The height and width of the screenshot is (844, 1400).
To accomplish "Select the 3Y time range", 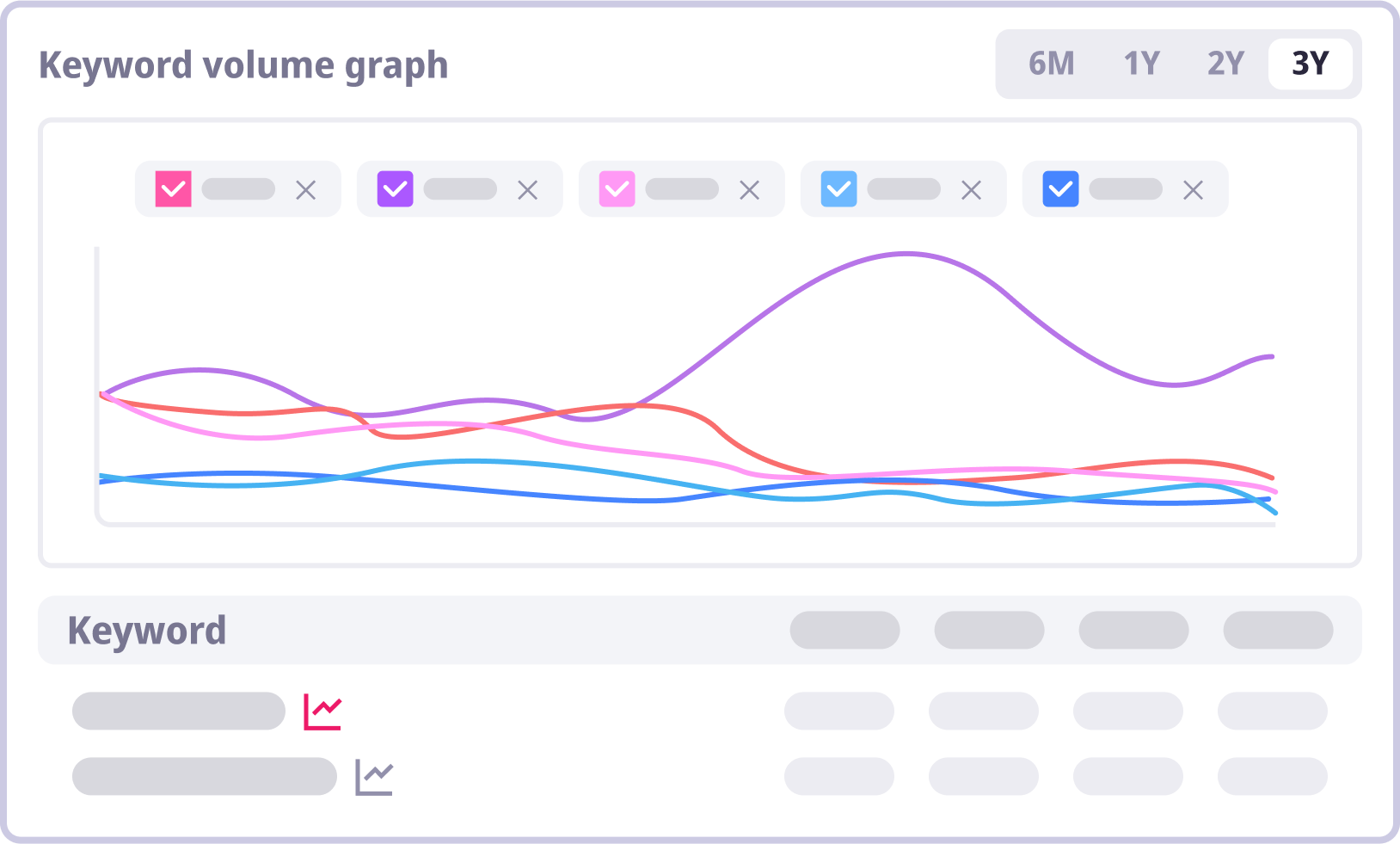I will tap(1311, 64).
